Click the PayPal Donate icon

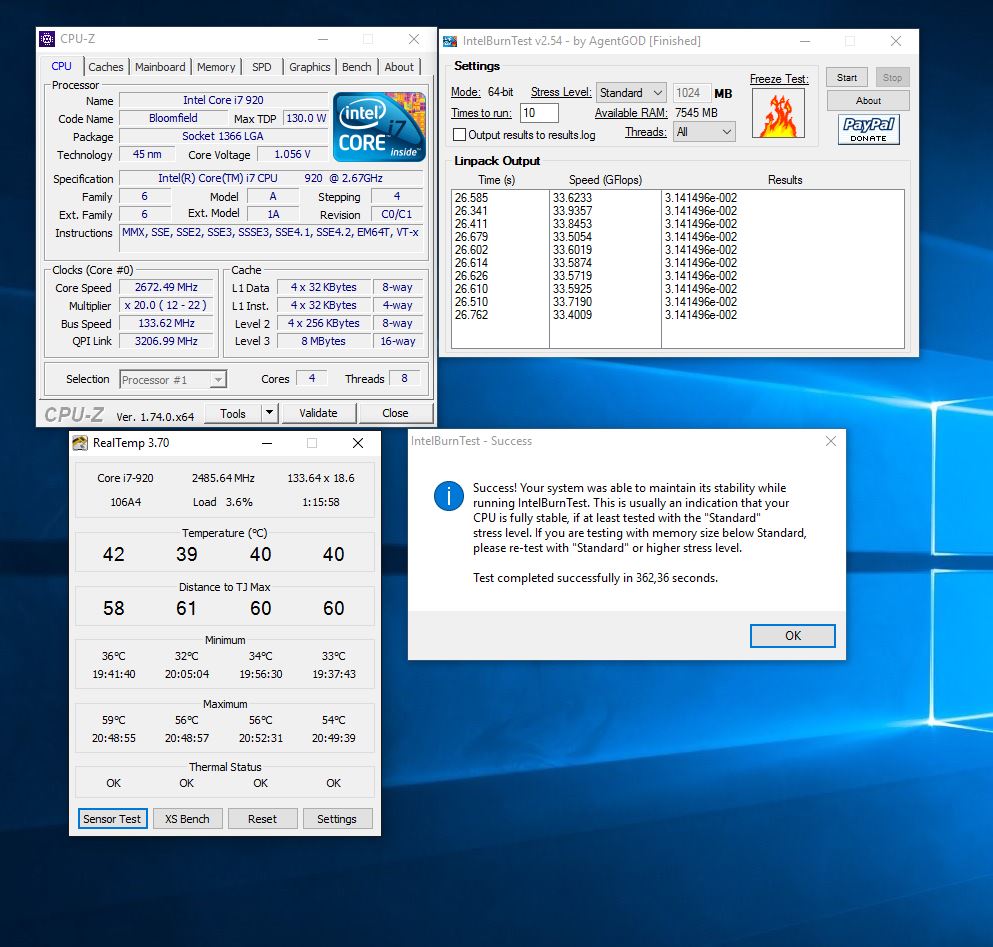click(x=868, y=129)
